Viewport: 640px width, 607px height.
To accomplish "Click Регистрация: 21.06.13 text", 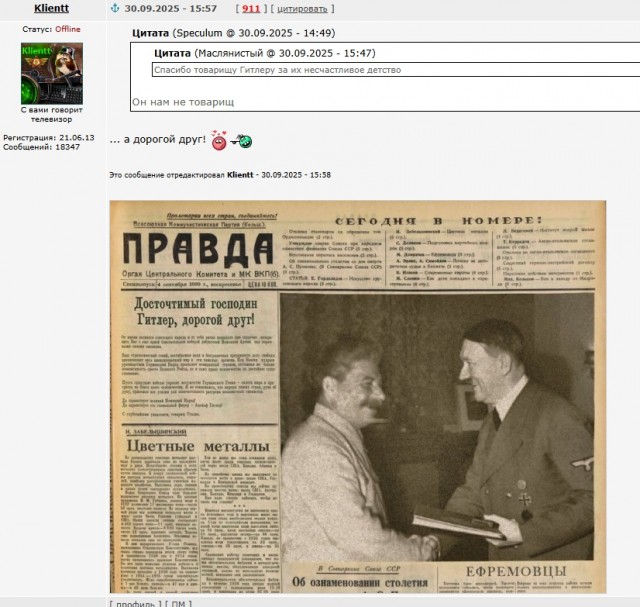I will coord(49,138).
